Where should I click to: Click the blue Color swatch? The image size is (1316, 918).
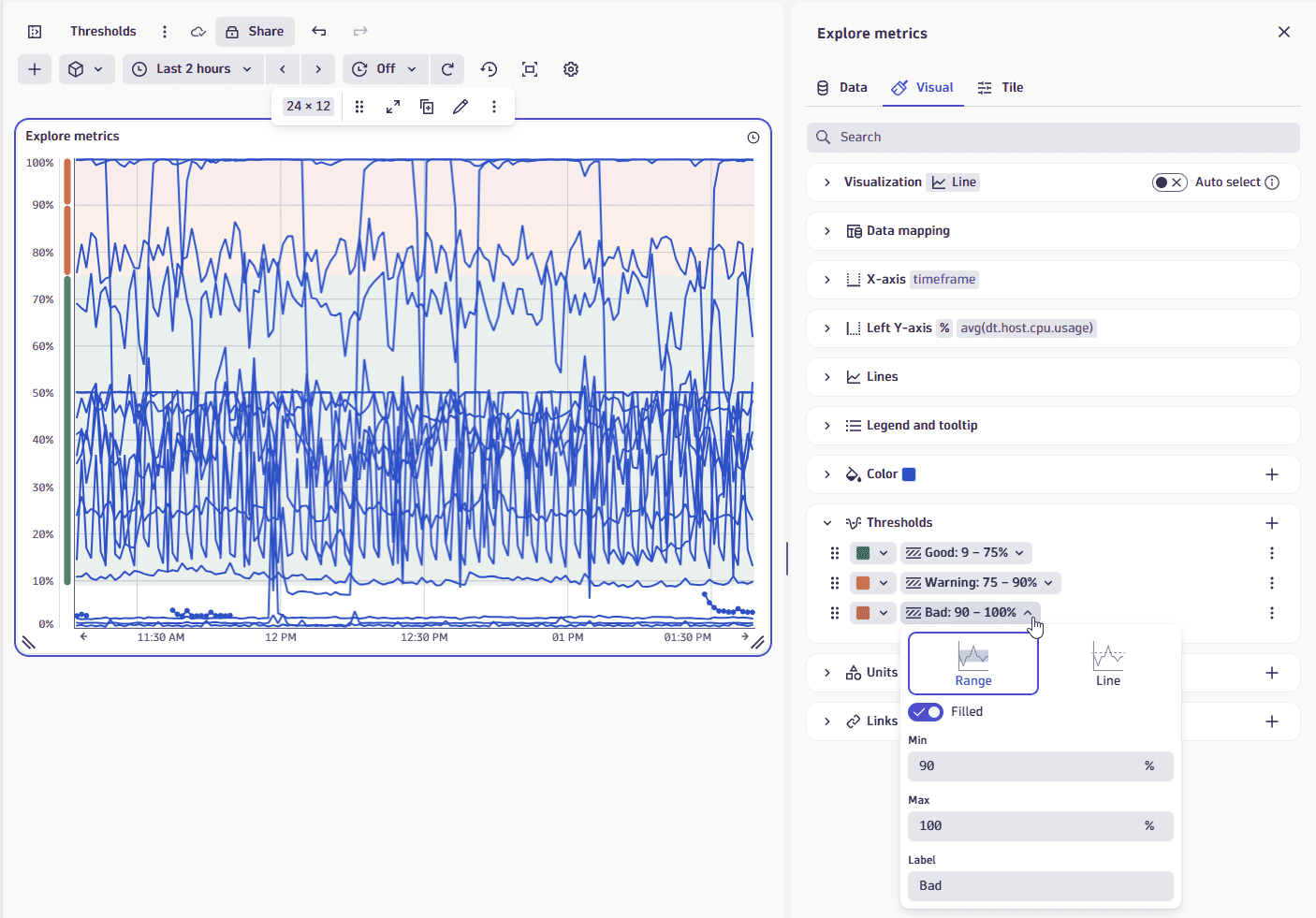pos(909,474)
